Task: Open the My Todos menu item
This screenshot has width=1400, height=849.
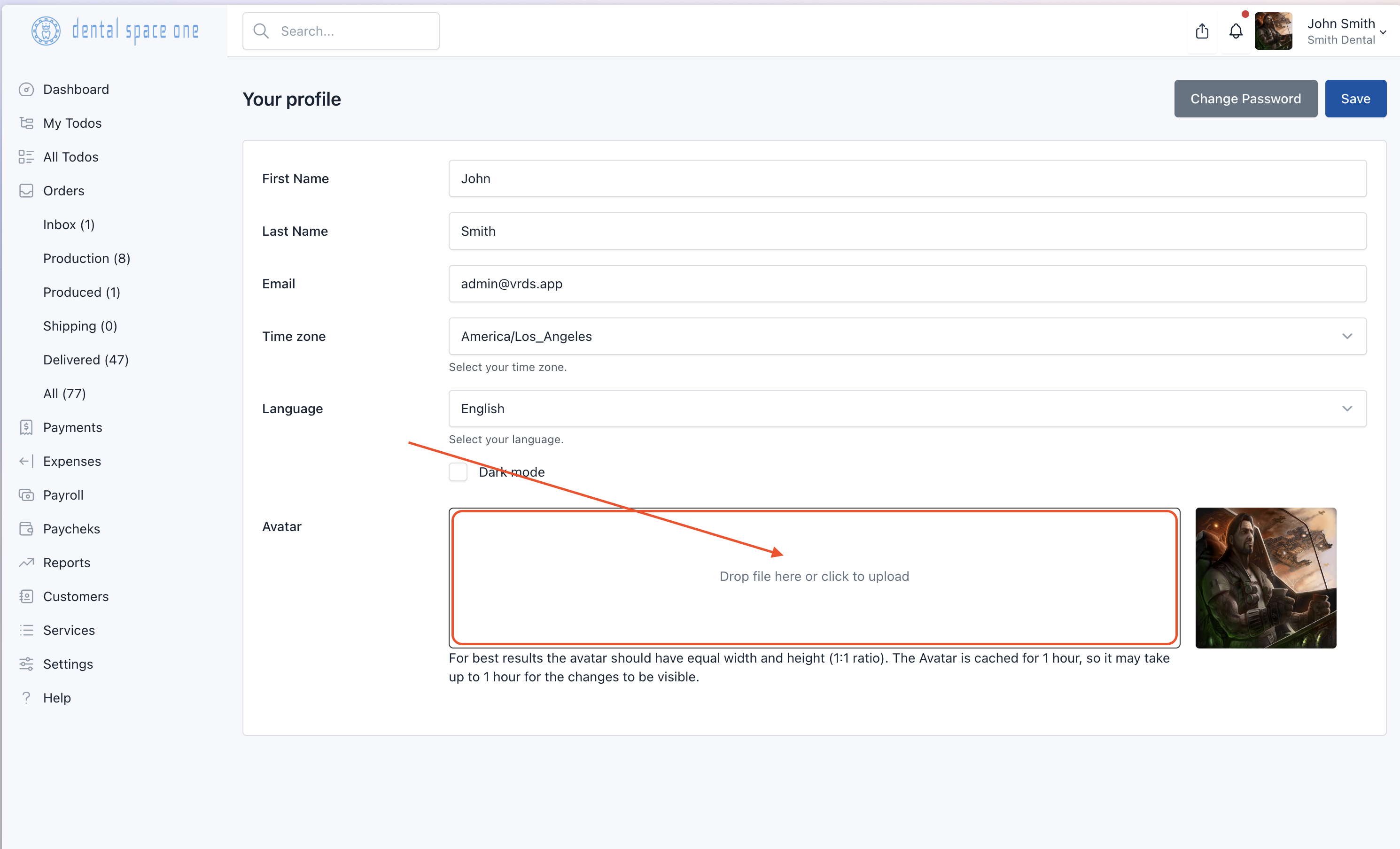Action: tap(72, 123)
